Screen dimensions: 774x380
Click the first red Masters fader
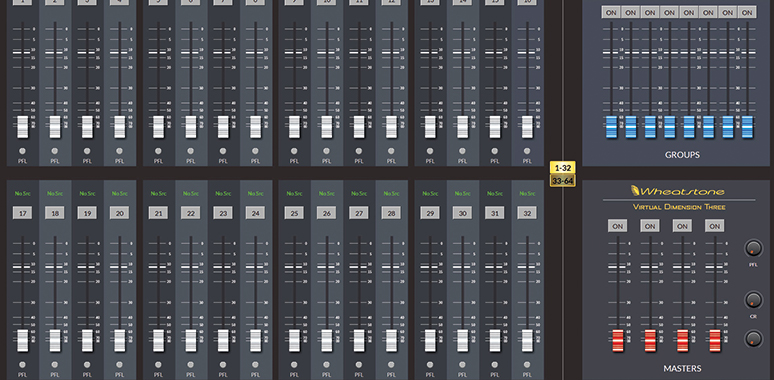tap(617, 340)
